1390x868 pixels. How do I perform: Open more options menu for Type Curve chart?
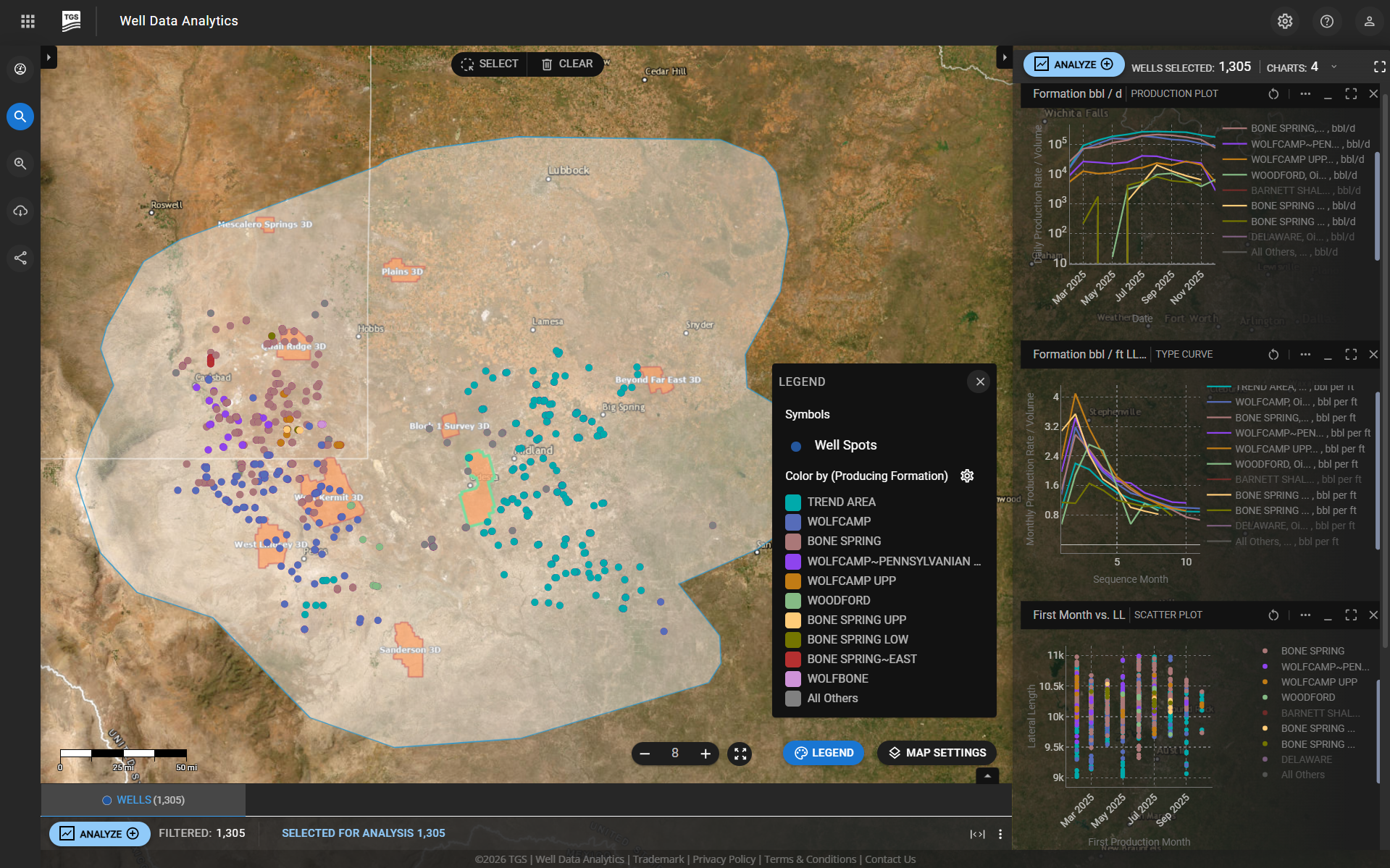click(1305, 354)
